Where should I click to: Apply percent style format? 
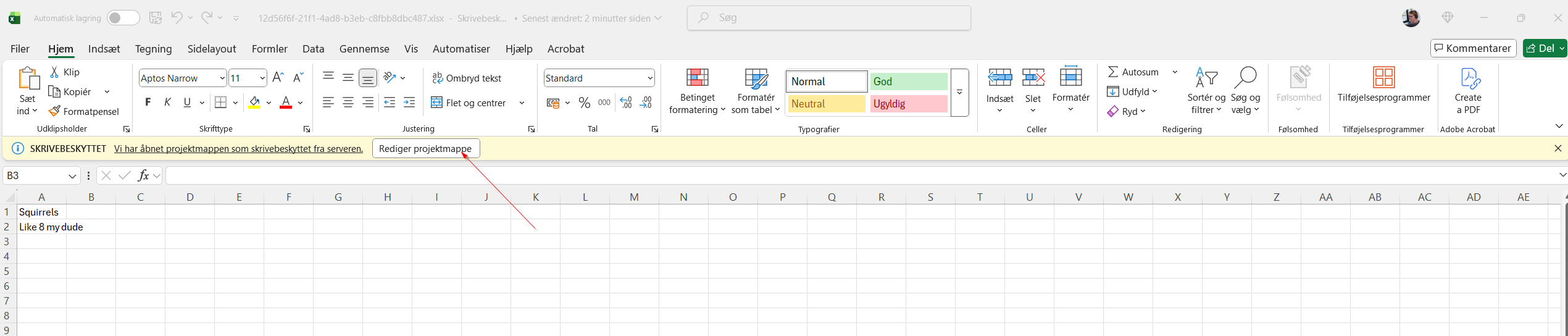coord(585,103)
